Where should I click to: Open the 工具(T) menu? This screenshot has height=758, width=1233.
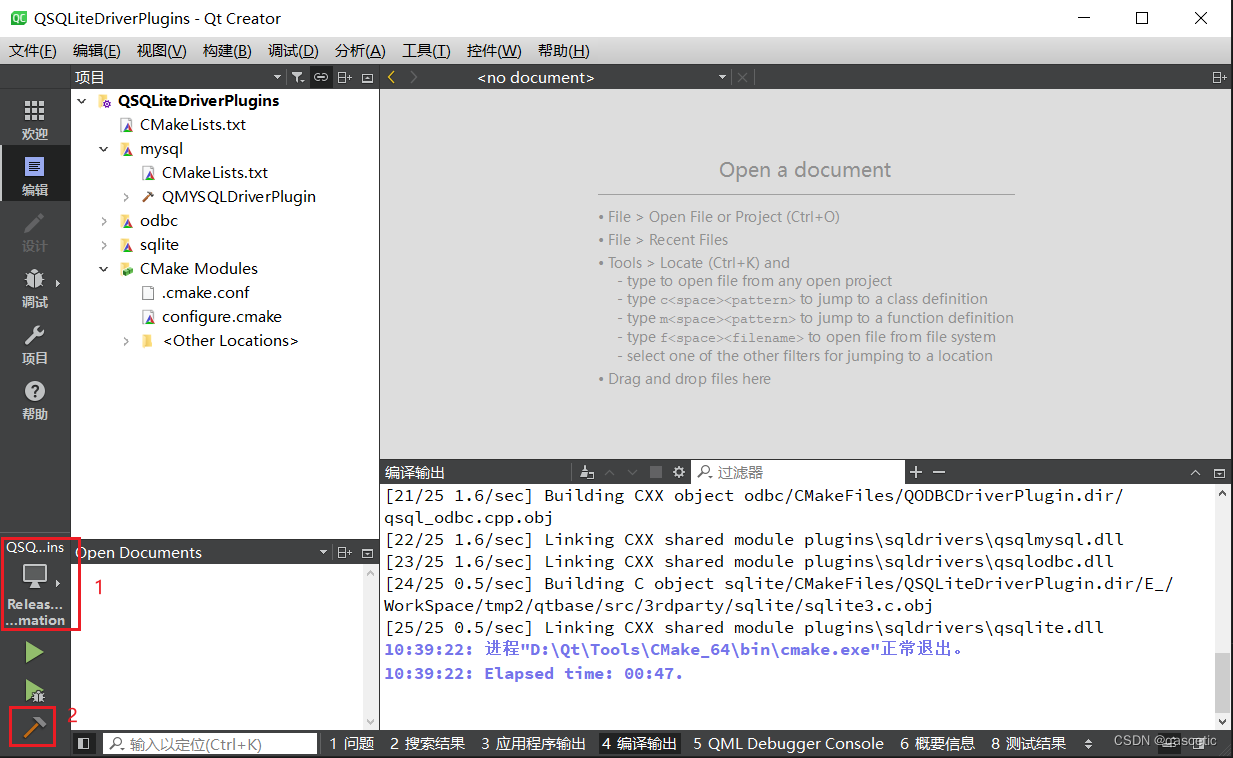coord(426,50)
